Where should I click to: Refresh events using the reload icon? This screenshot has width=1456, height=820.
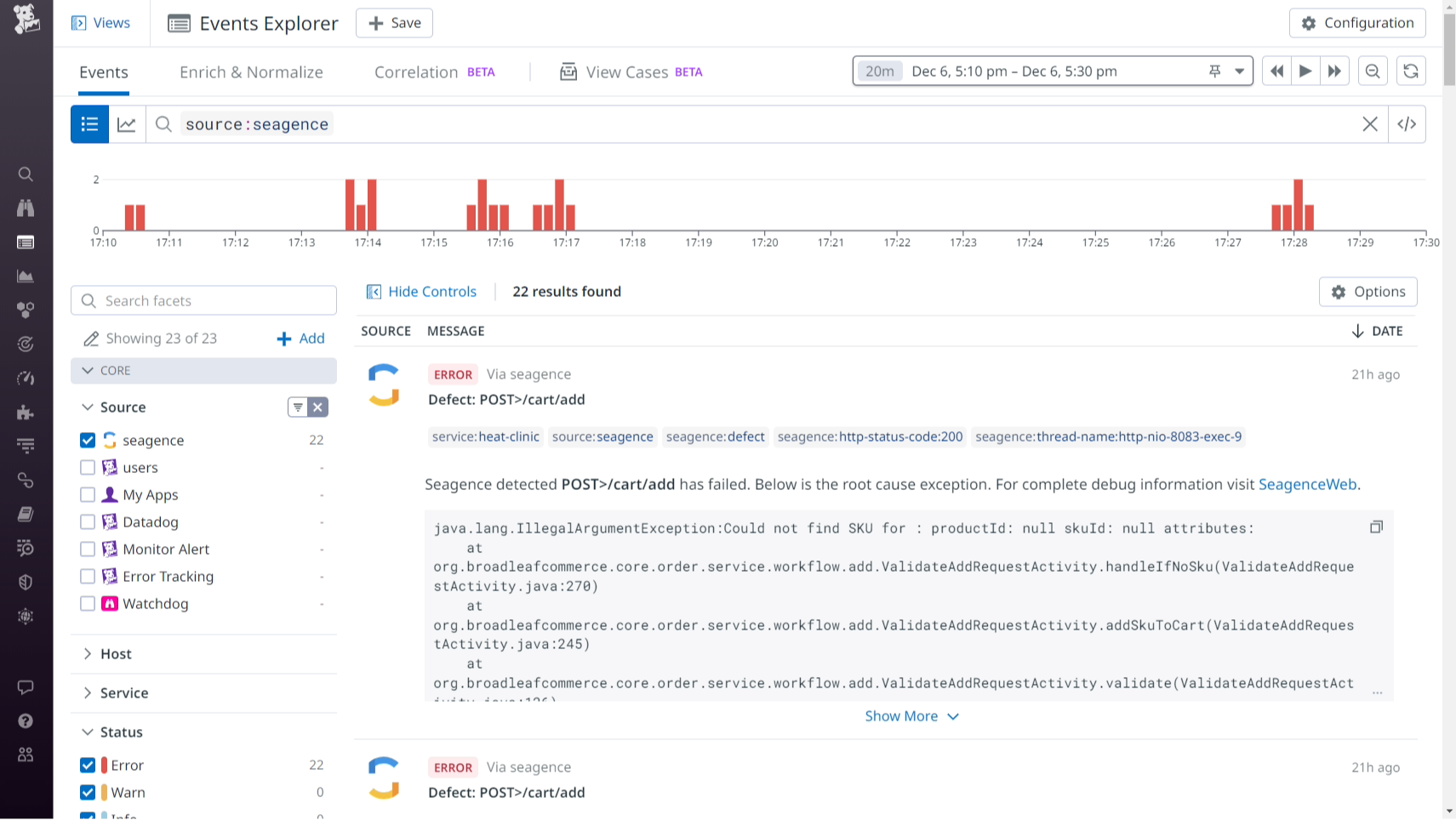coord(1411,71)
